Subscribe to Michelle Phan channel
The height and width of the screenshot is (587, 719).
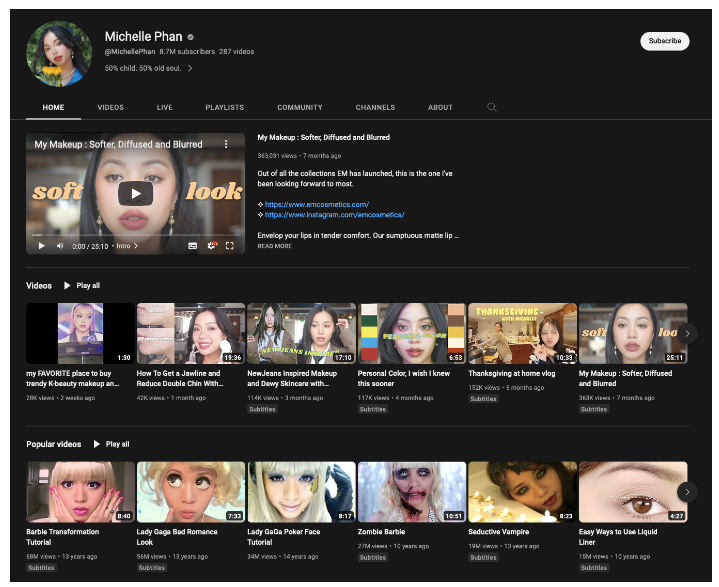point(664,41)
